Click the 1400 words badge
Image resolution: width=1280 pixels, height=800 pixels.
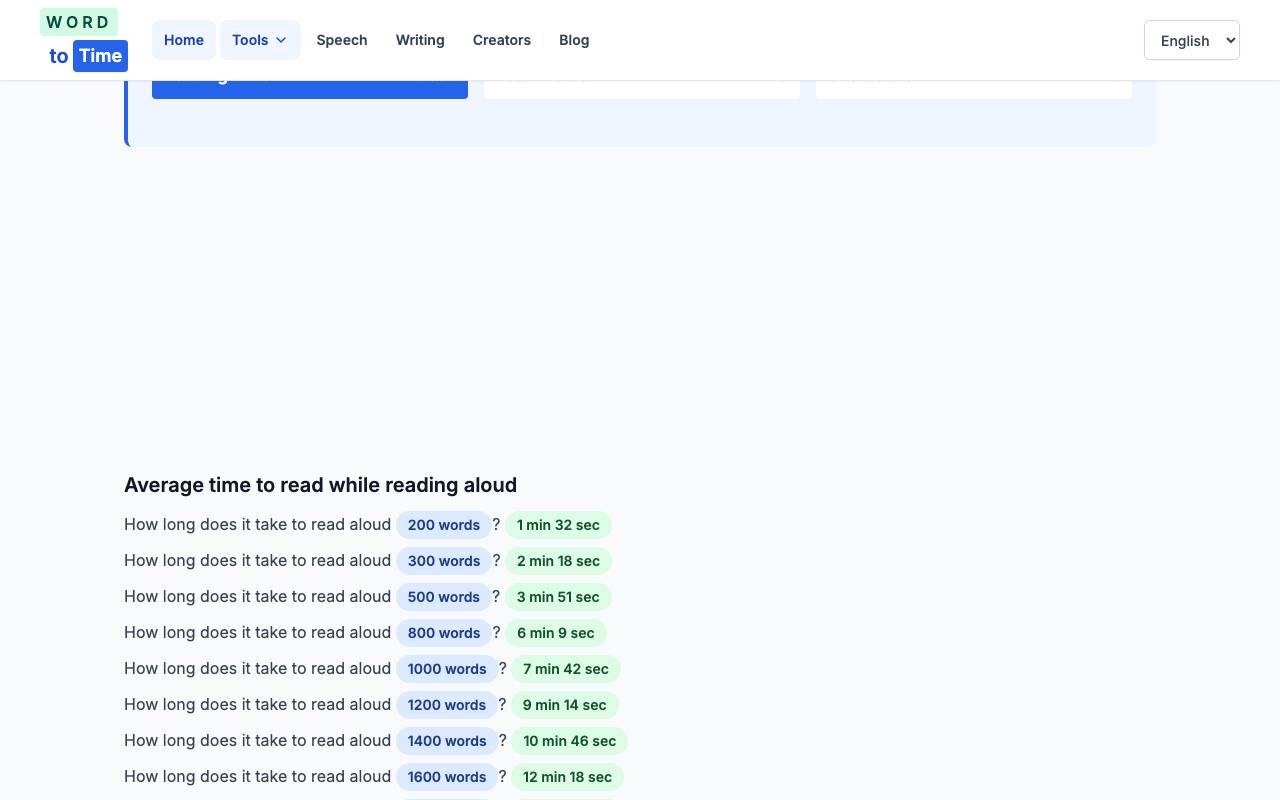coord(447,741)
